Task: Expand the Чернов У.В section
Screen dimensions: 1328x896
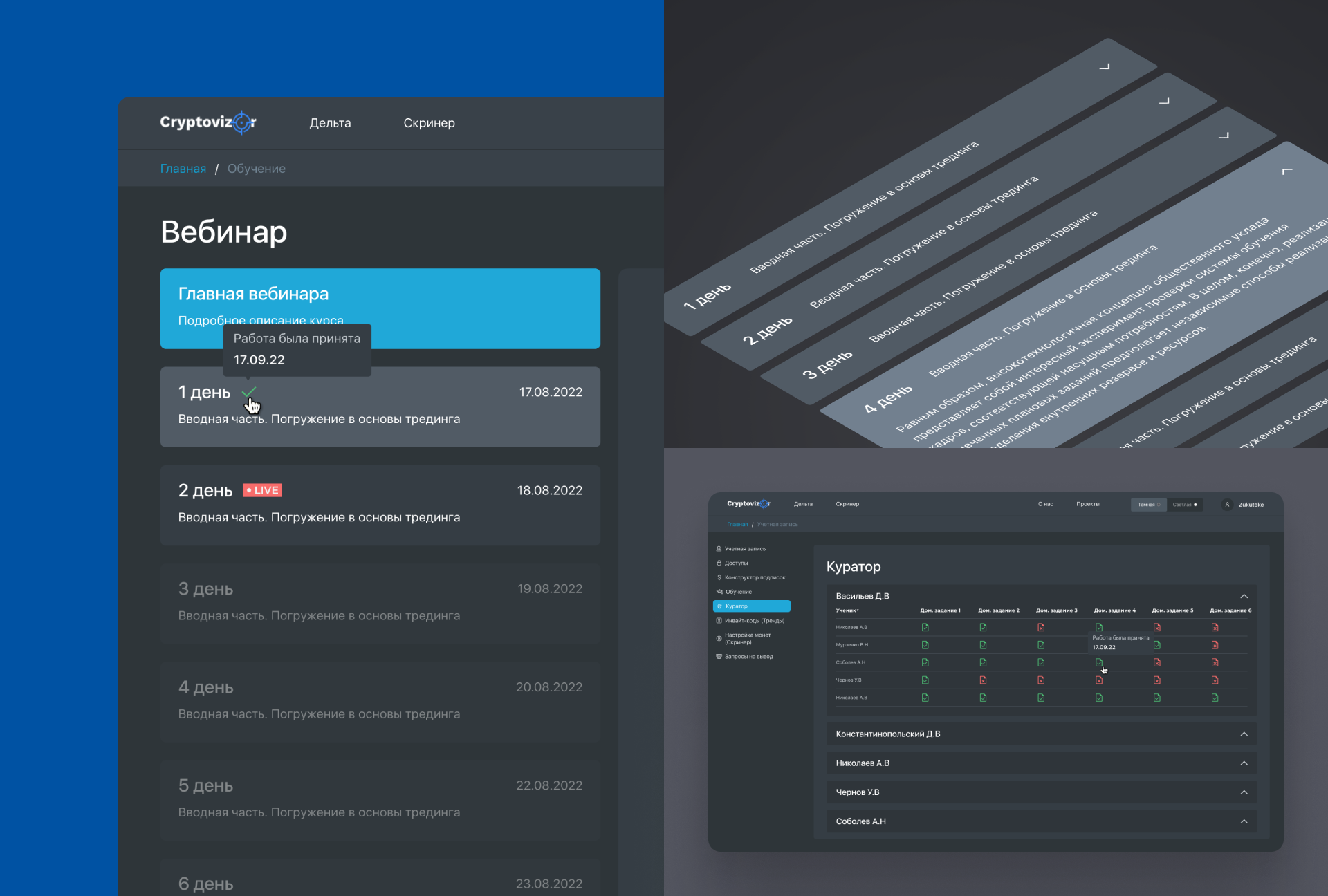Action: tap(1244, 792)
